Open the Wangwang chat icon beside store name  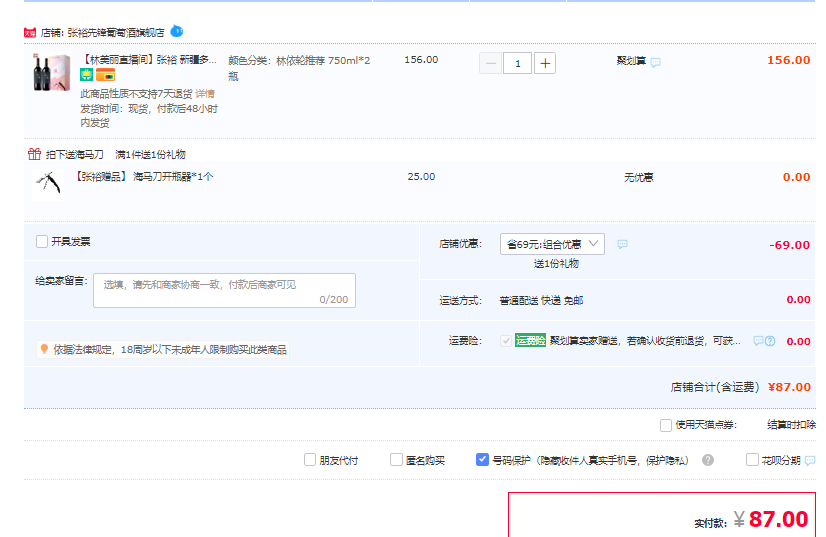177,32
